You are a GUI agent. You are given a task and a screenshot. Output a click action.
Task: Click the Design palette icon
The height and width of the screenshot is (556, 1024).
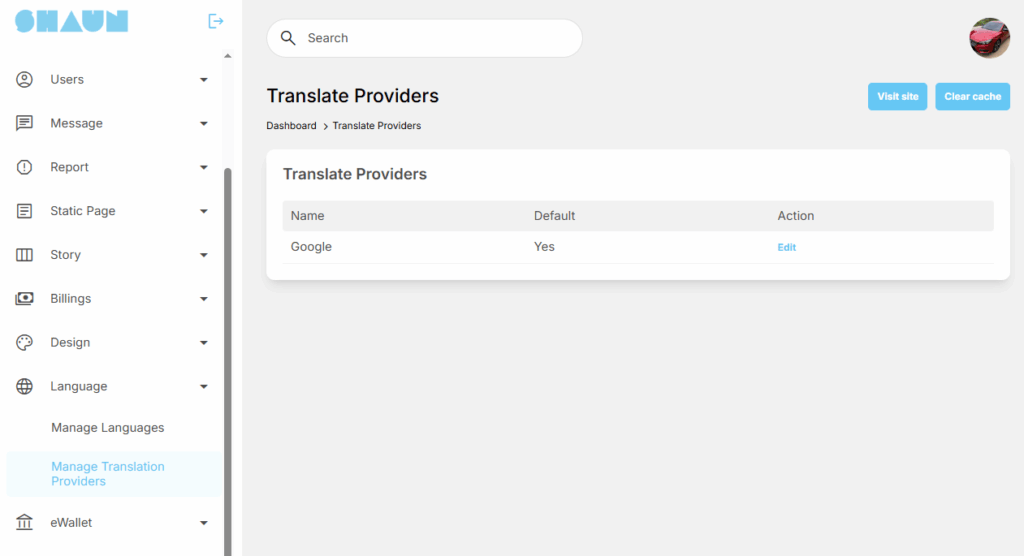[25, 343]
